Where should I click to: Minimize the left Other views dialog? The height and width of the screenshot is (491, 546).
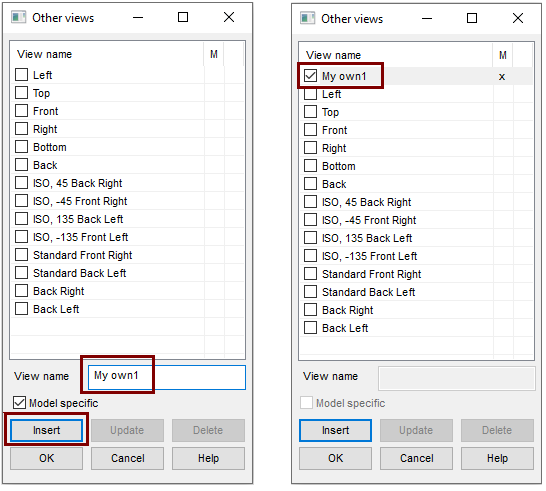pos(138,17)
